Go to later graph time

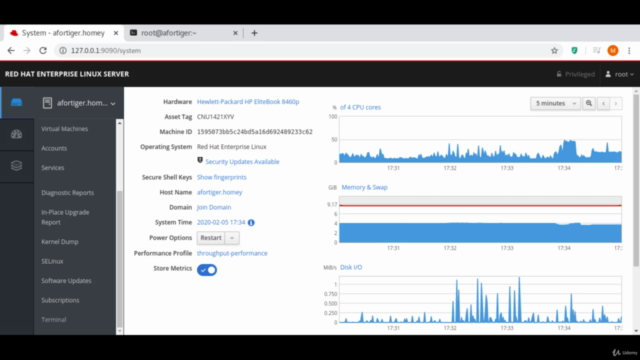tap(616, 104)
